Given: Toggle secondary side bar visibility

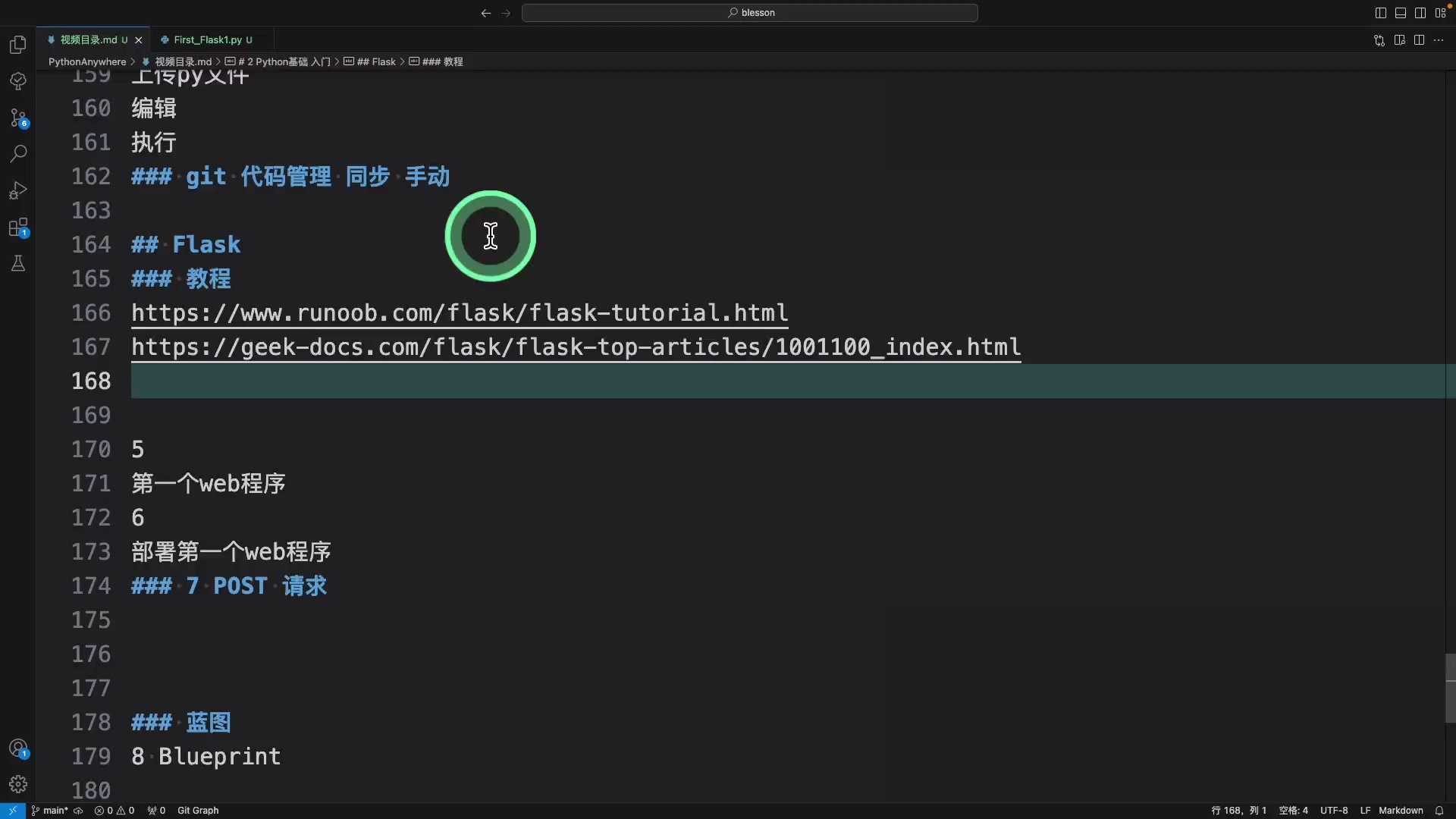Looking at the screenshot, I should tap(1420, 13).
